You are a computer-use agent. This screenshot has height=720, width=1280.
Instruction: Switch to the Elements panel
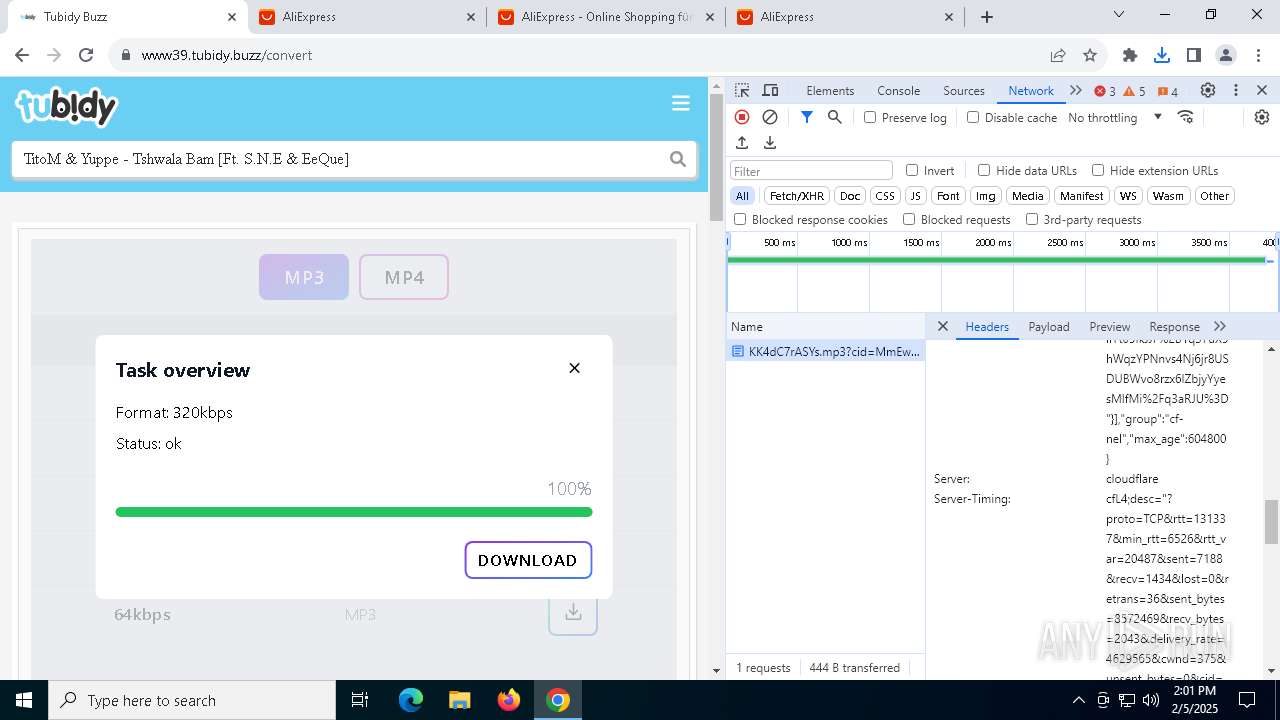coord(830,90)
